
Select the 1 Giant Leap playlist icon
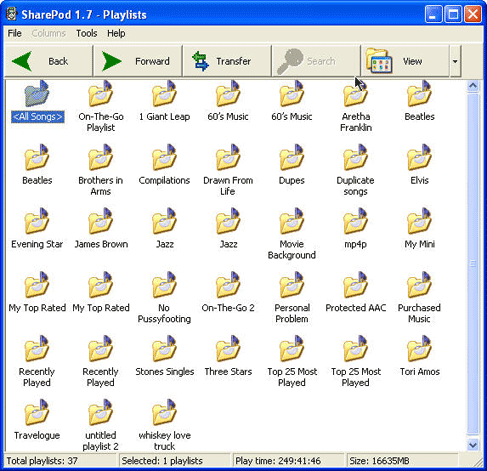pyautogui.click(x=164, y=93)
